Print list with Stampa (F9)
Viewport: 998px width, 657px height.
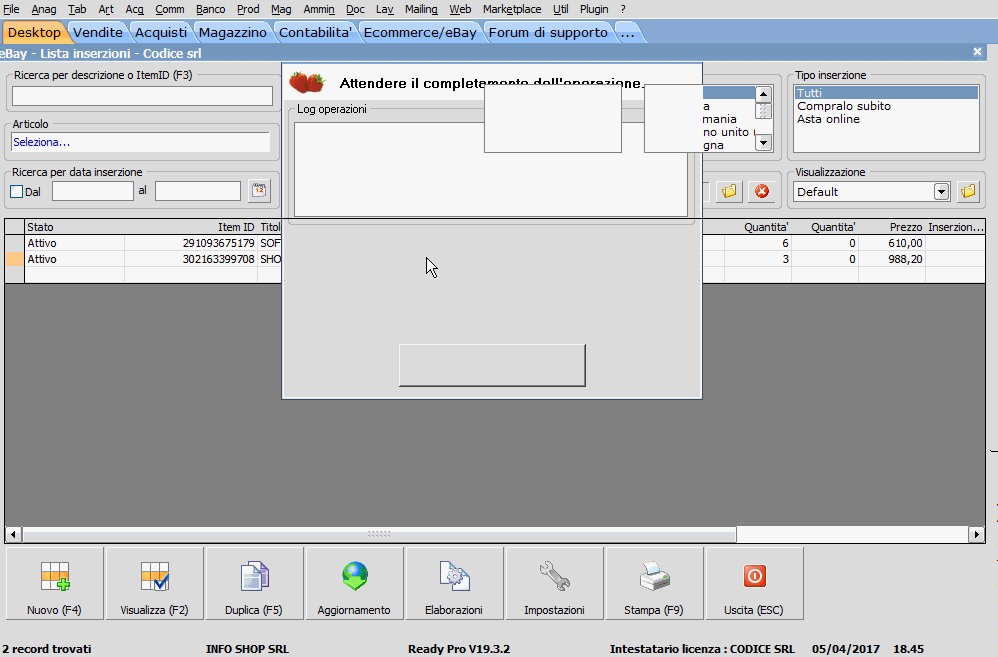point(654,583)
